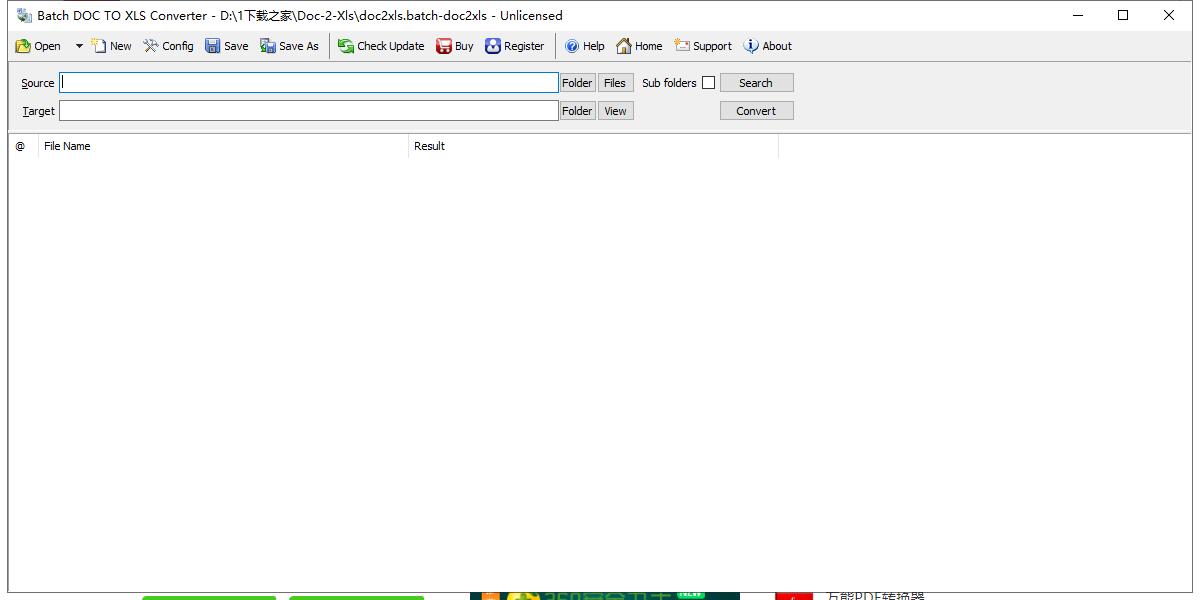Viewport: 1200px width, 600px height.
Task: Browse Source Folder button
Action: tap(577, 83)
